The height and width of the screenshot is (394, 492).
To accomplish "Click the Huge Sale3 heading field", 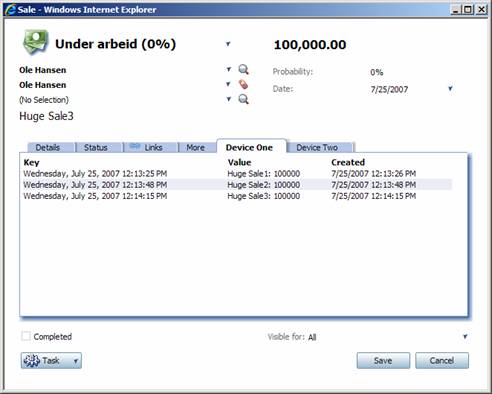I will pyautogui.click(x=46, y=116).
